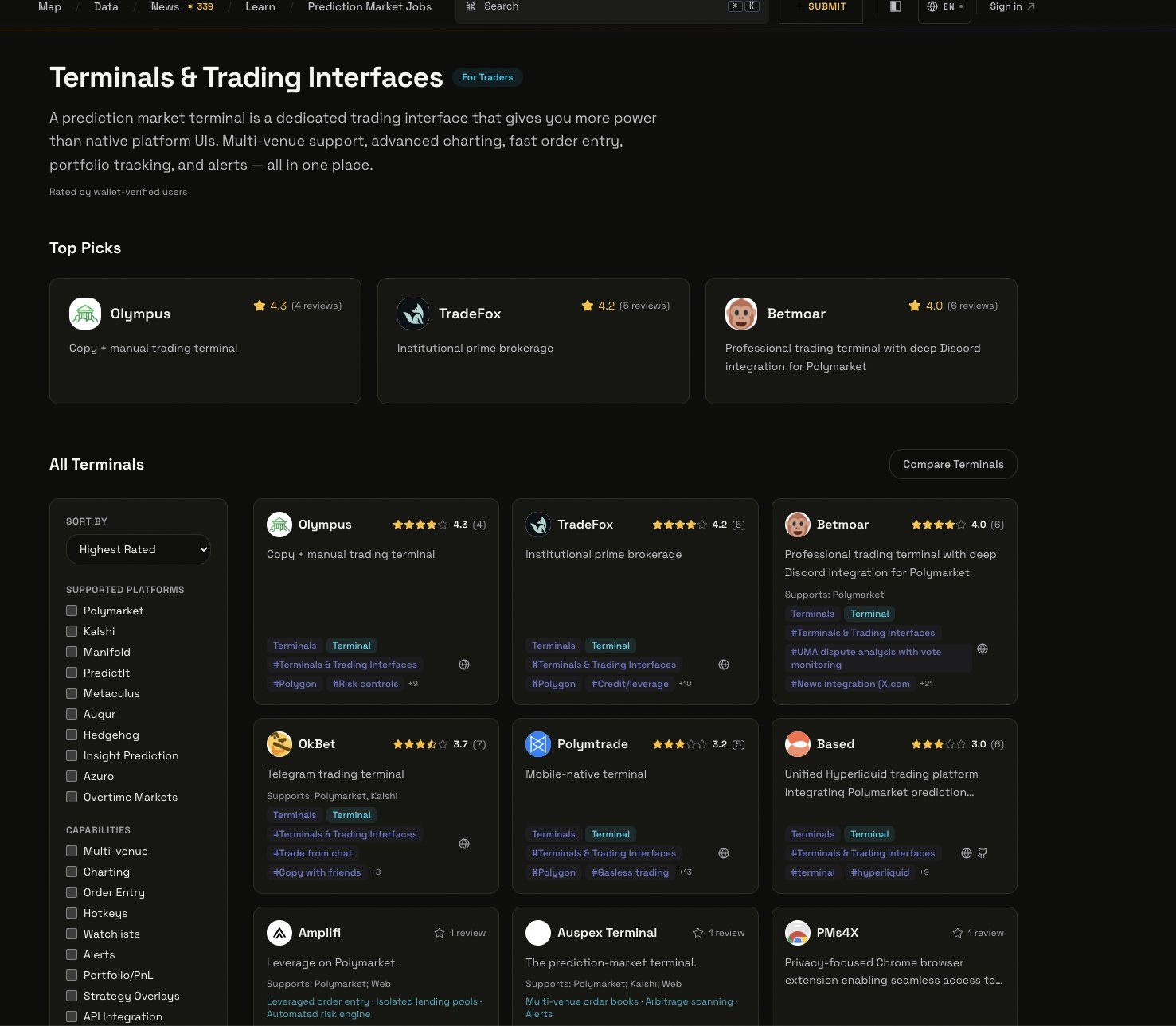Click the Amplifi review star icon

pos(440,933)
